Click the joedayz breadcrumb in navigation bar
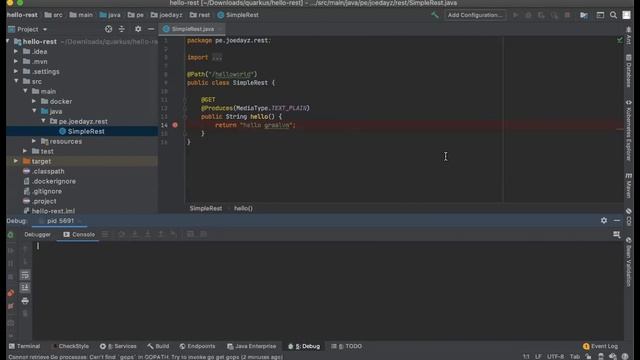The height and width of the screenshot is (360, 640). [166, 15]
